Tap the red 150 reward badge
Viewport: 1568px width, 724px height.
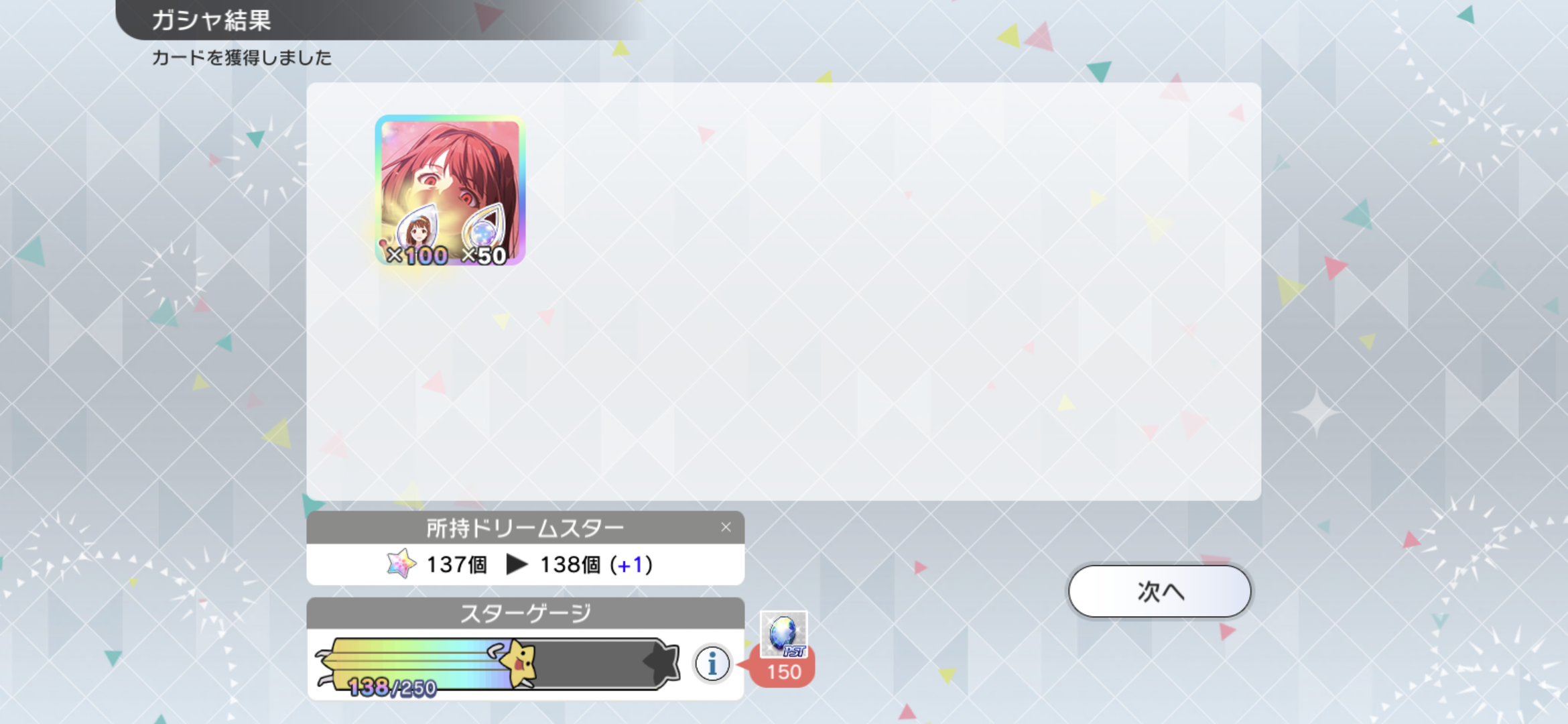point(783,672)
